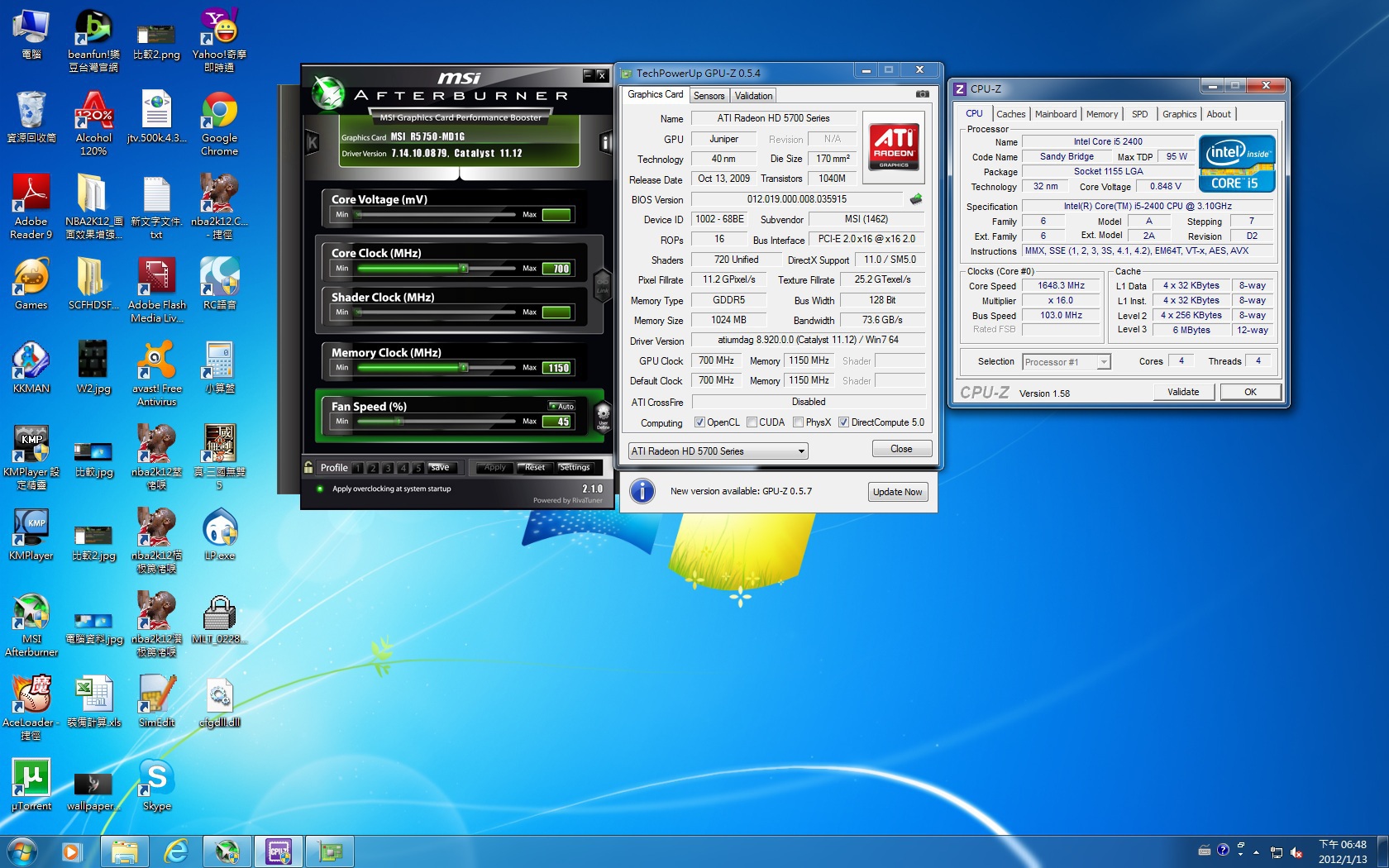This screenshot has height=868, width=1389.
Task: Toggle the OpenCL checkbox in GPU-Z
Action: (699, 422)
